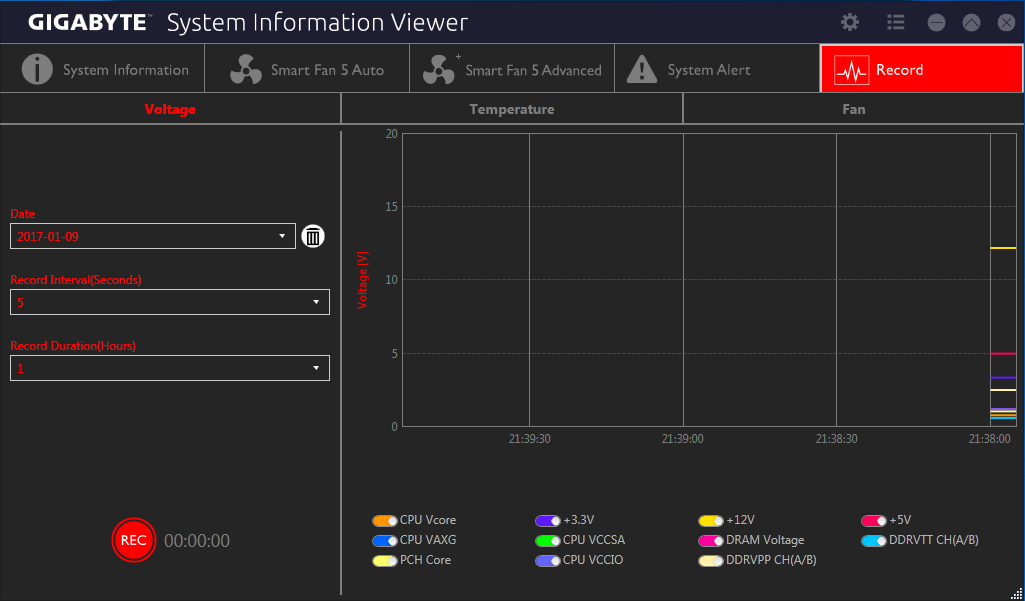The height and width of the screenshot is (601, 1025).
Task: Toggle DDRVPP CH(A/B) voltage line
Action: (711, 560)
